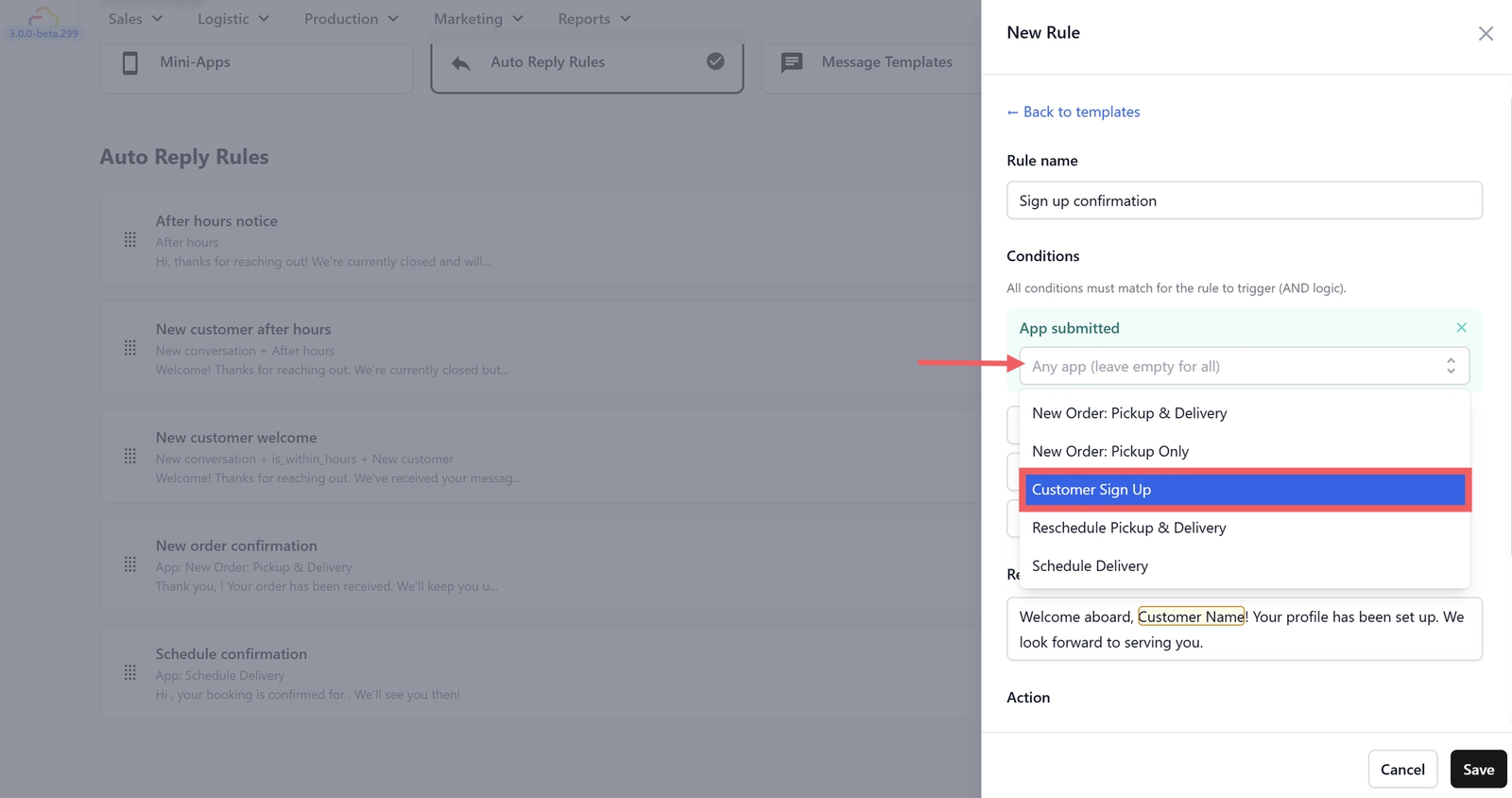Save the new rule
Image resolution: width=1512 pixels, height=798 pixels.
tap(1478, 770)
